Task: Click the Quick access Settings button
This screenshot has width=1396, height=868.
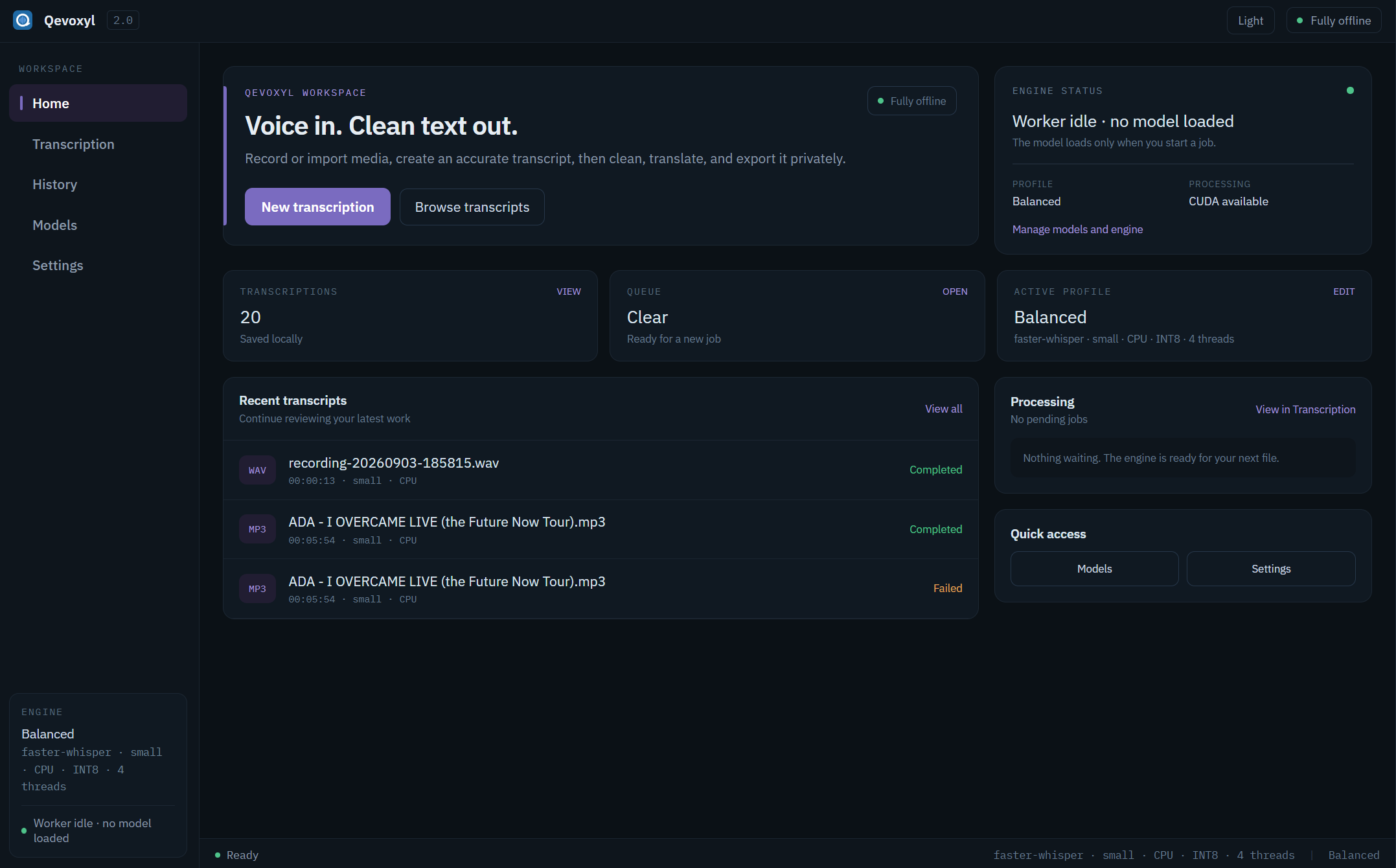Action: coord(1271,569)
